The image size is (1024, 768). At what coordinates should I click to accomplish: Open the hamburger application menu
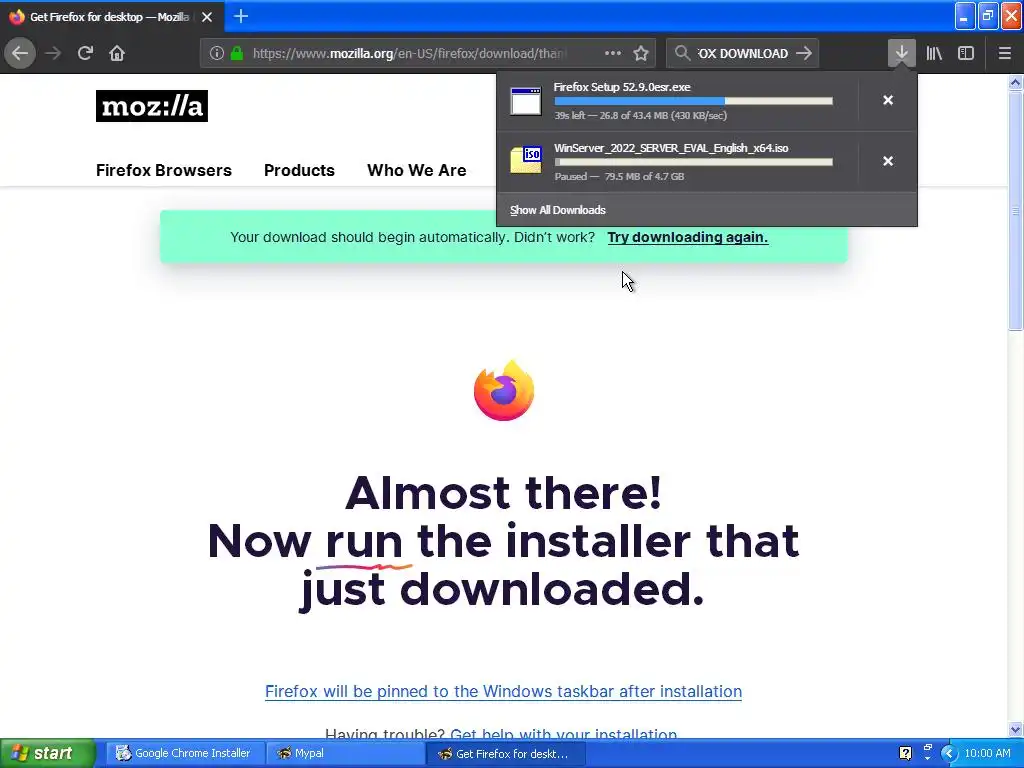point(1004,53)
